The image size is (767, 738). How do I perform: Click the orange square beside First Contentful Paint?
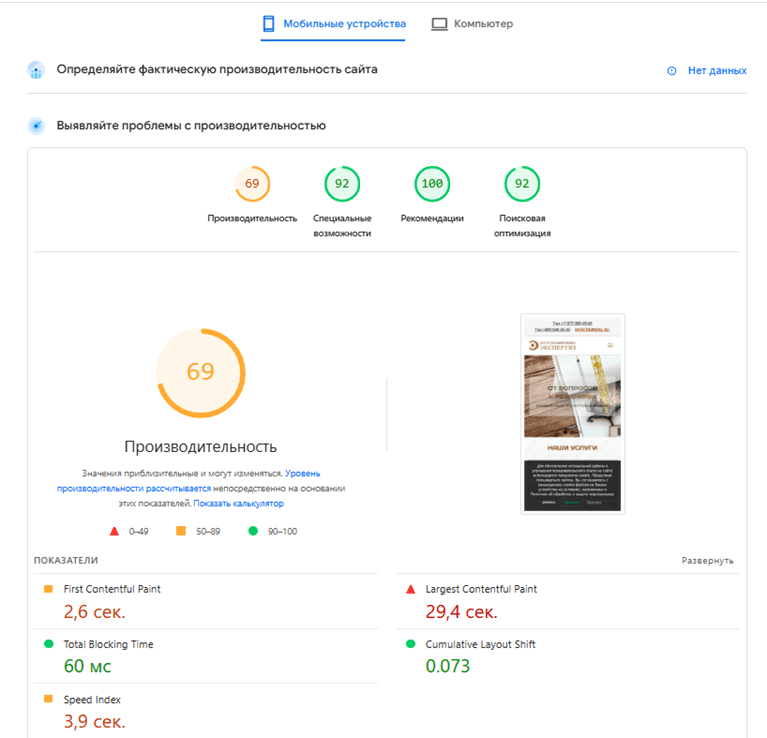point(48,589)
